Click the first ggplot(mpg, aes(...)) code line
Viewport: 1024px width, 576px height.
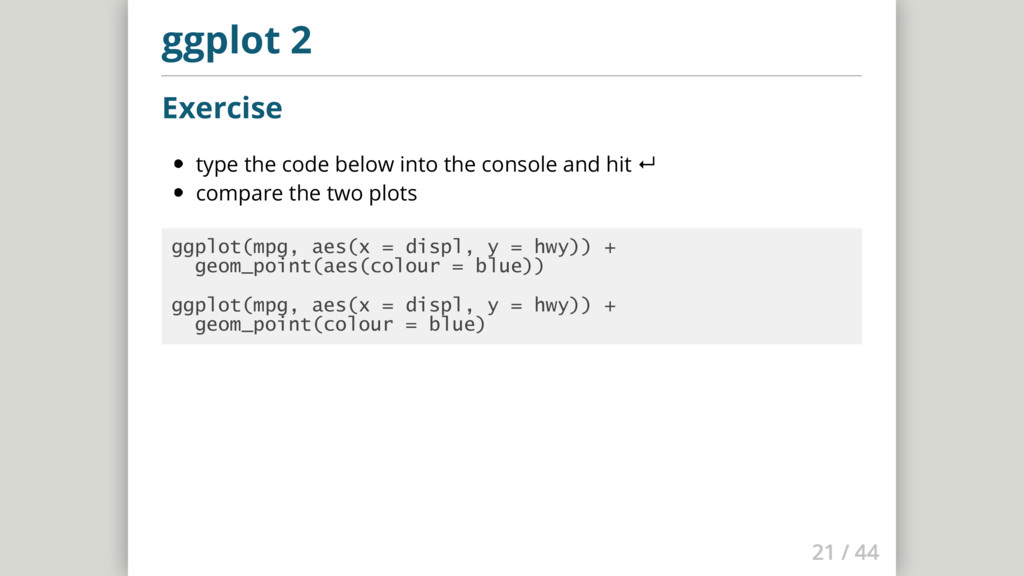(394, 247)
